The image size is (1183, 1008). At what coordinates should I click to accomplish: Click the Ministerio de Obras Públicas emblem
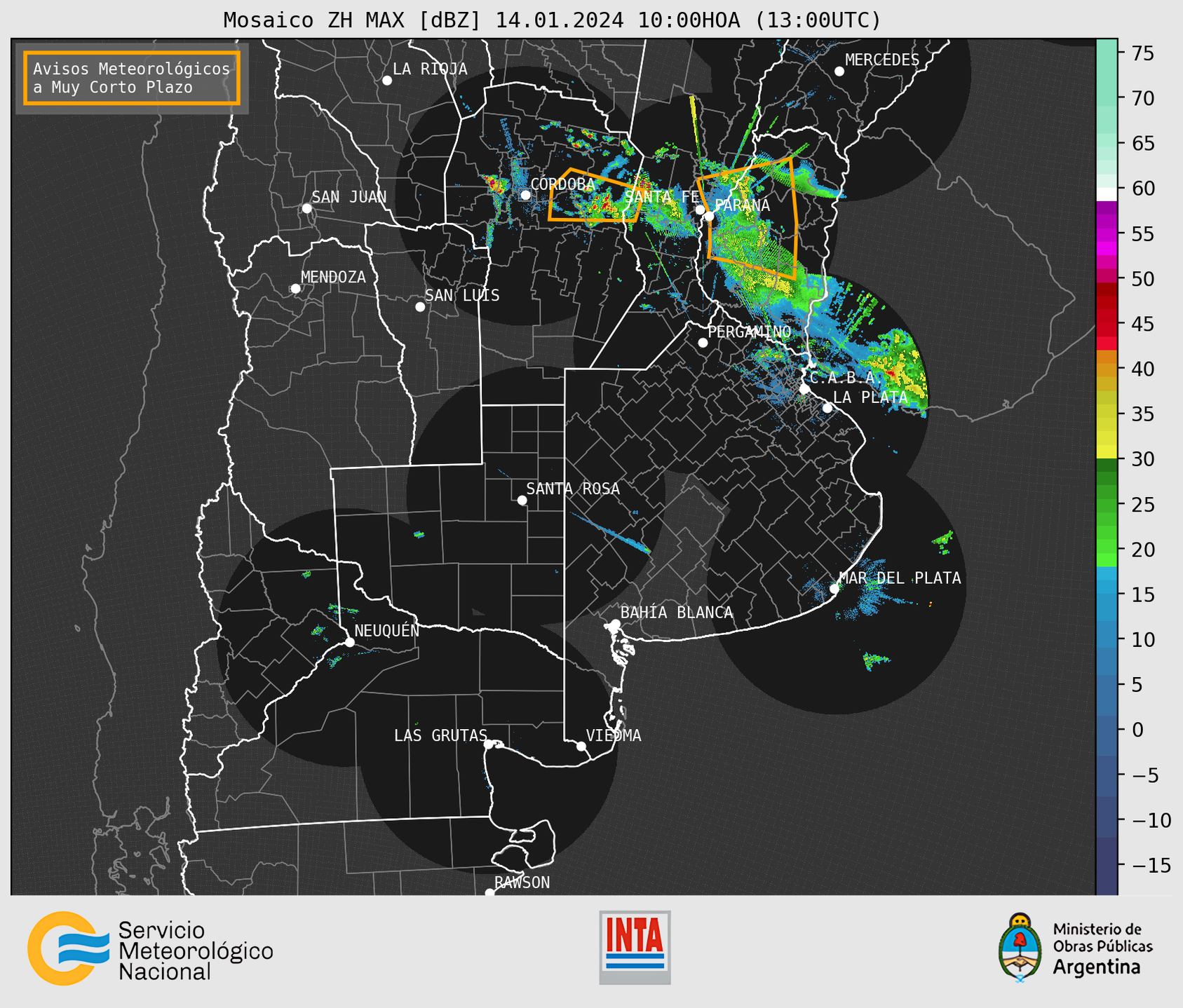1021,947
